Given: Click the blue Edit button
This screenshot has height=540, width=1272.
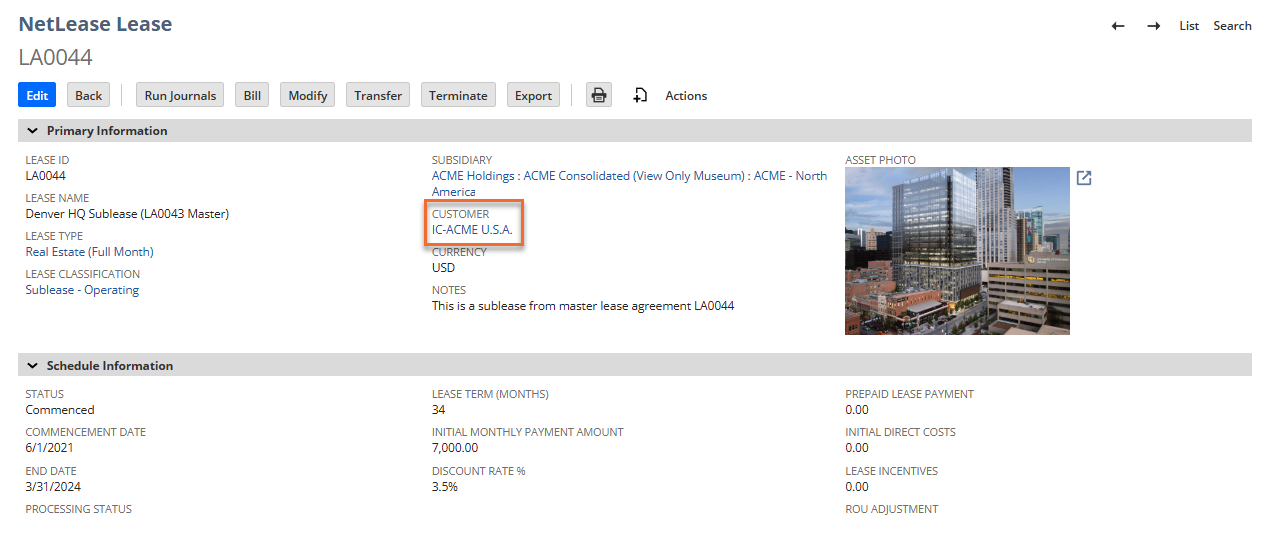Looking at the screenshot, I should click(x=37, y=95).
